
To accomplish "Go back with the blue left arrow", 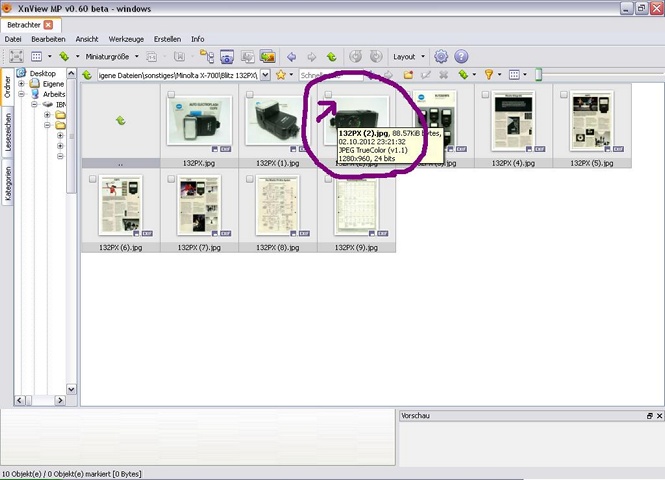I will pos(291,57).
